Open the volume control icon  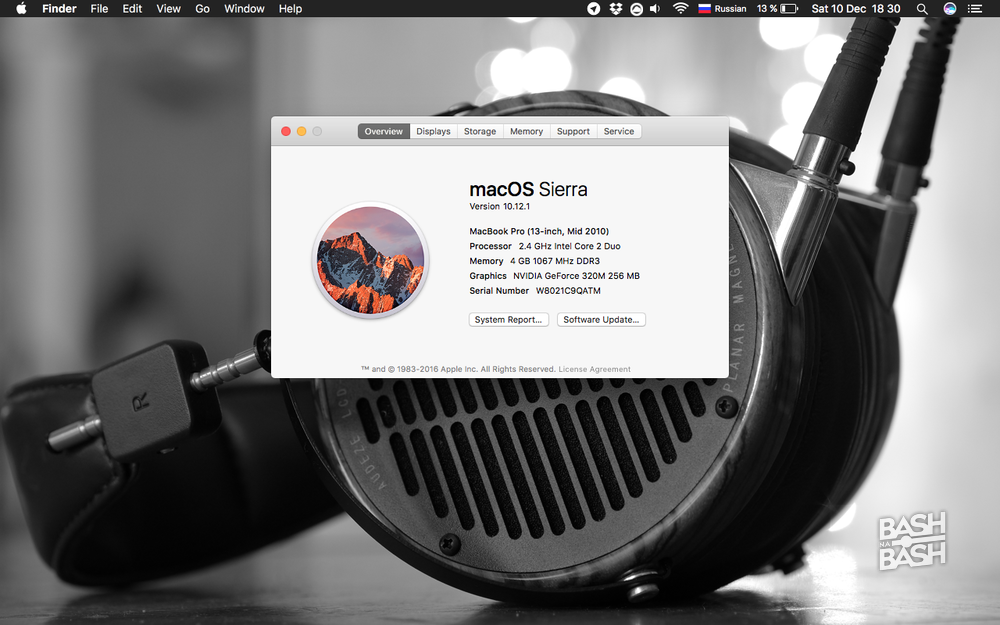pos(656,8)
